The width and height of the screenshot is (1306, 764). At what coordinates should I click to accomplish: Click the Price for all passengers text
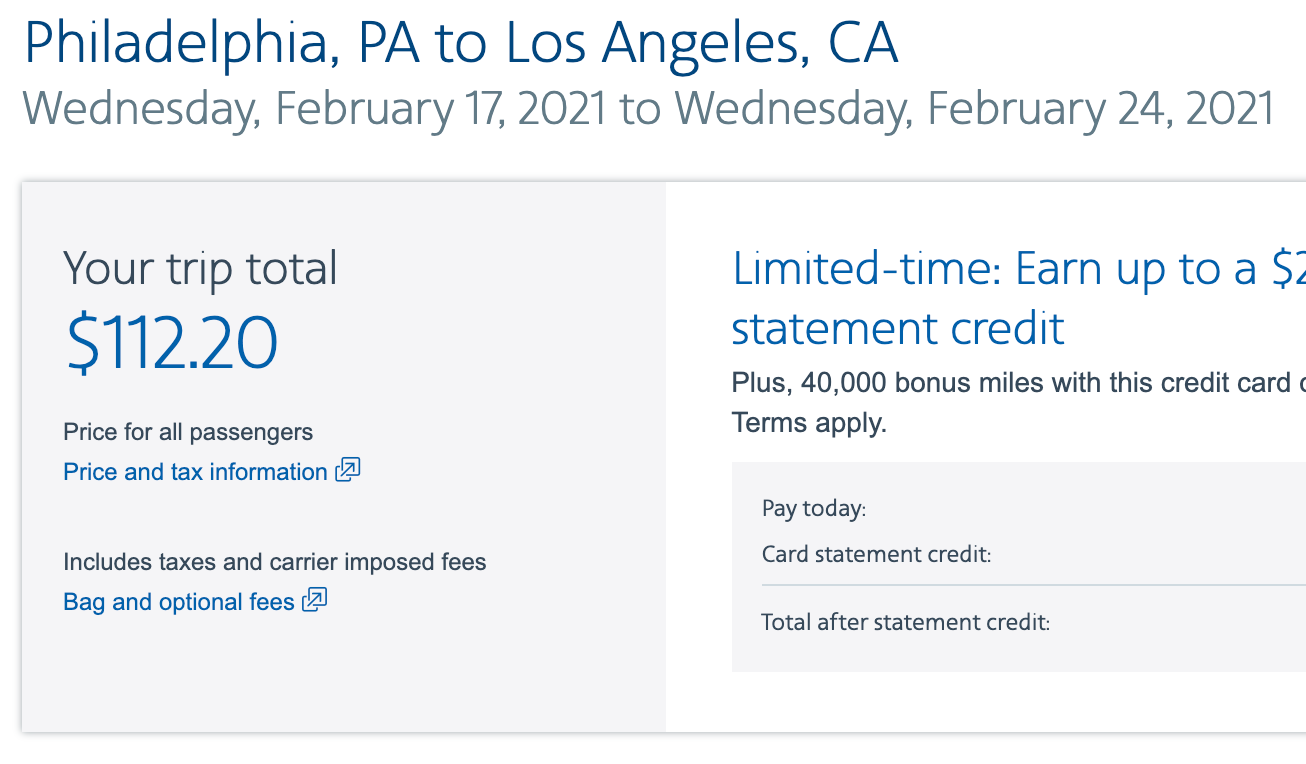point(188,432)
